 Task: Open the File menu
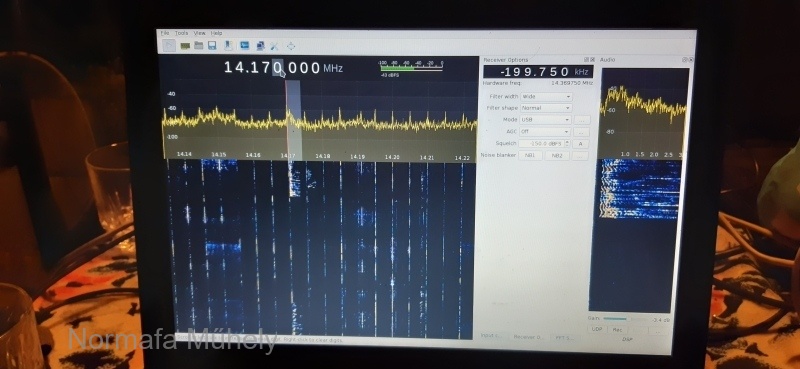(x=165, y=33)
